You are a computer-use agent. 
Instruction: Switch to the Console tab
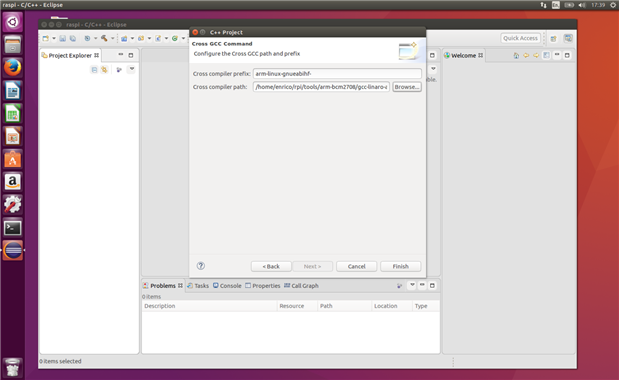tap(227, 286)
